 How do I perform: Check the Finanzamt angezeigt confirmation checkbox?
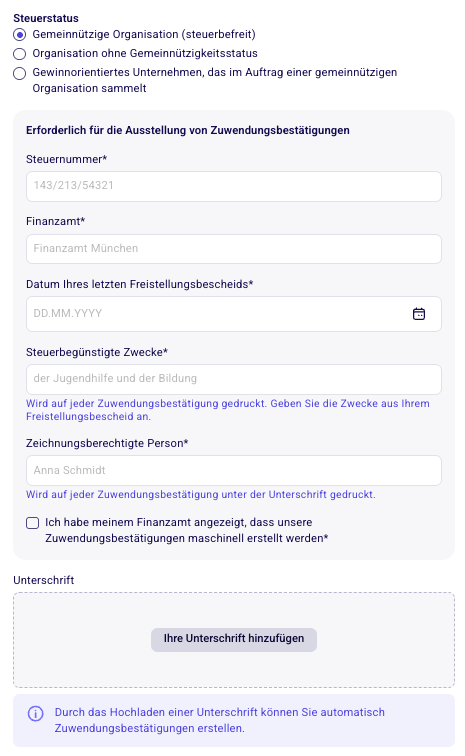[32, 523]
